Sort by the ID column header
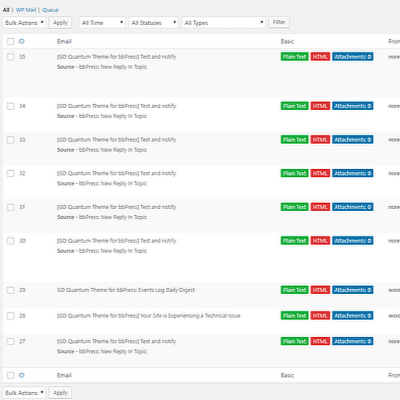Screen dimensions: 400x400 [21, 41]
